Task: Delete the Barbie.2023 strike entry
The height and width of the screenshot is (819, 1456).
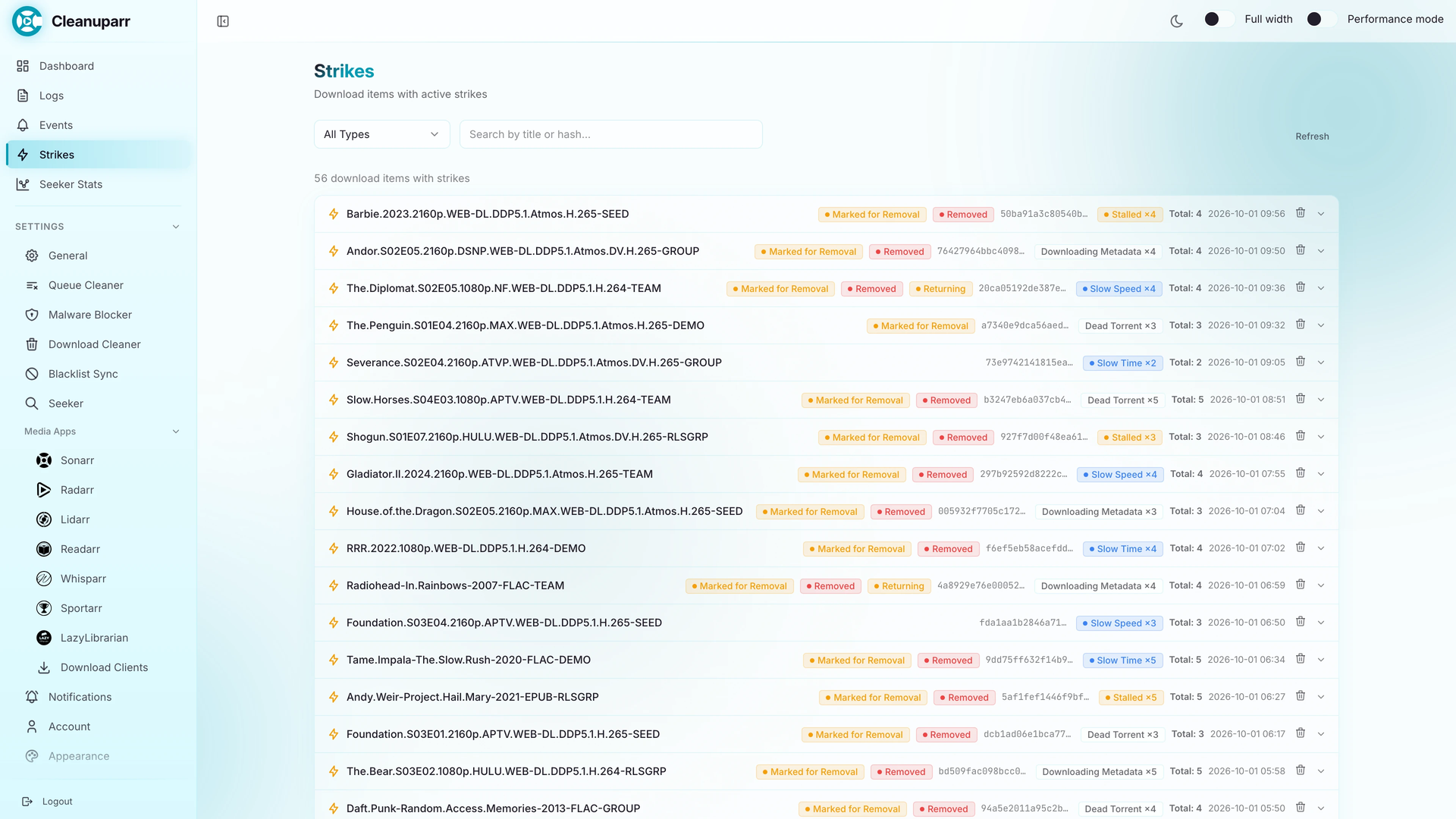Action: (1301, 213)
